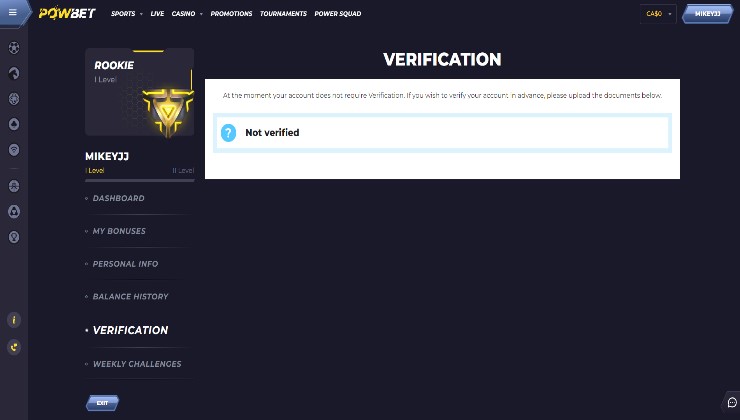
Task: Open the spade casino icon in sidebar
Action: [14, 124]
